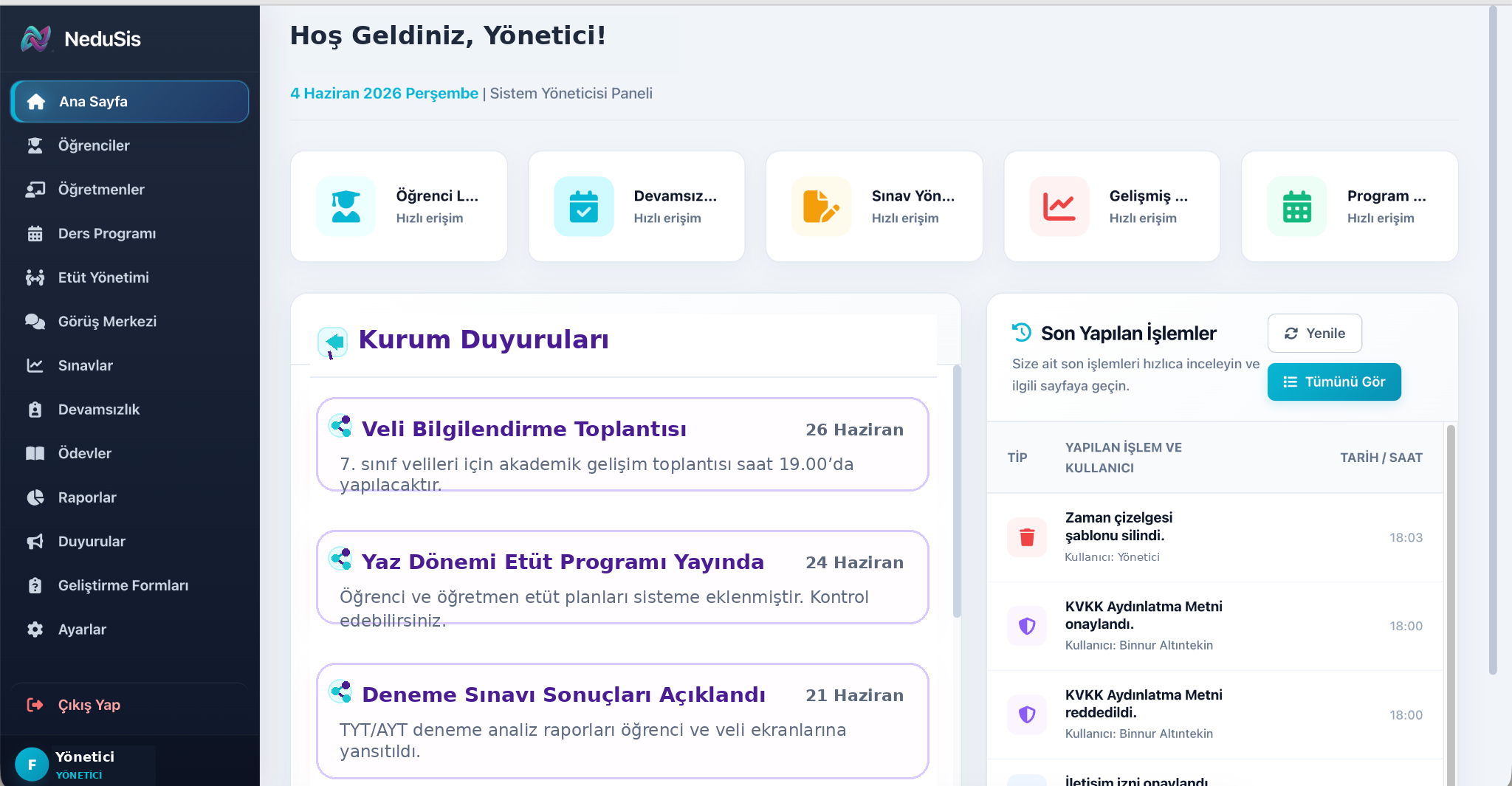Click the Gelişmiş ... red chart icon
This screenshot has width=1512, height=786.
tap(1059, 207)
